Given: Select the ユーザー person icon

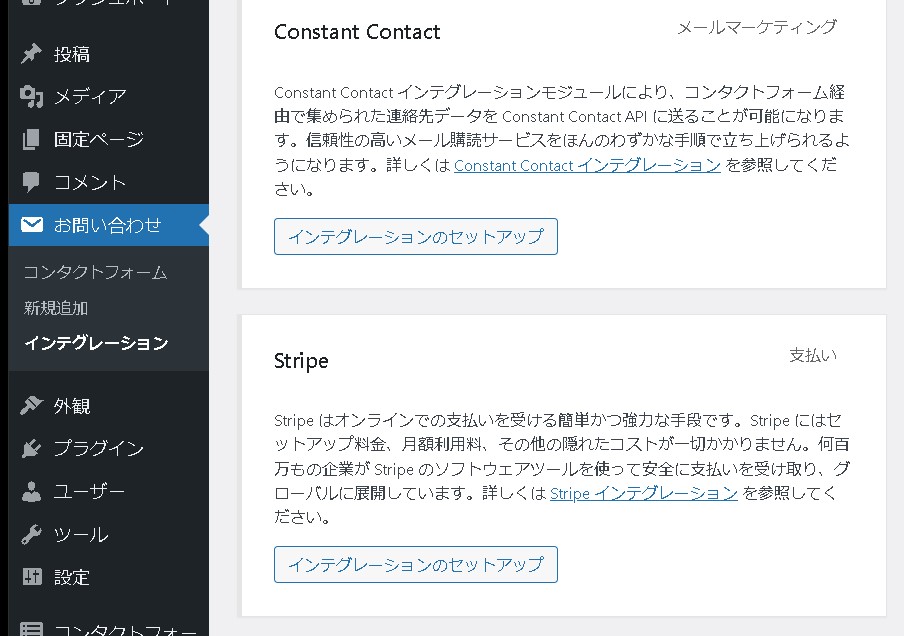Looking at the screenshot, I should (32, 491).
